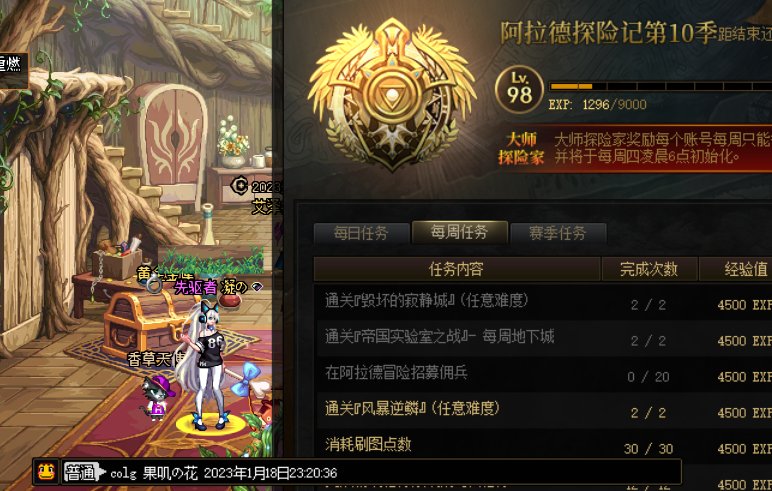Select the 每周任务 tab

tap(459, 231)
